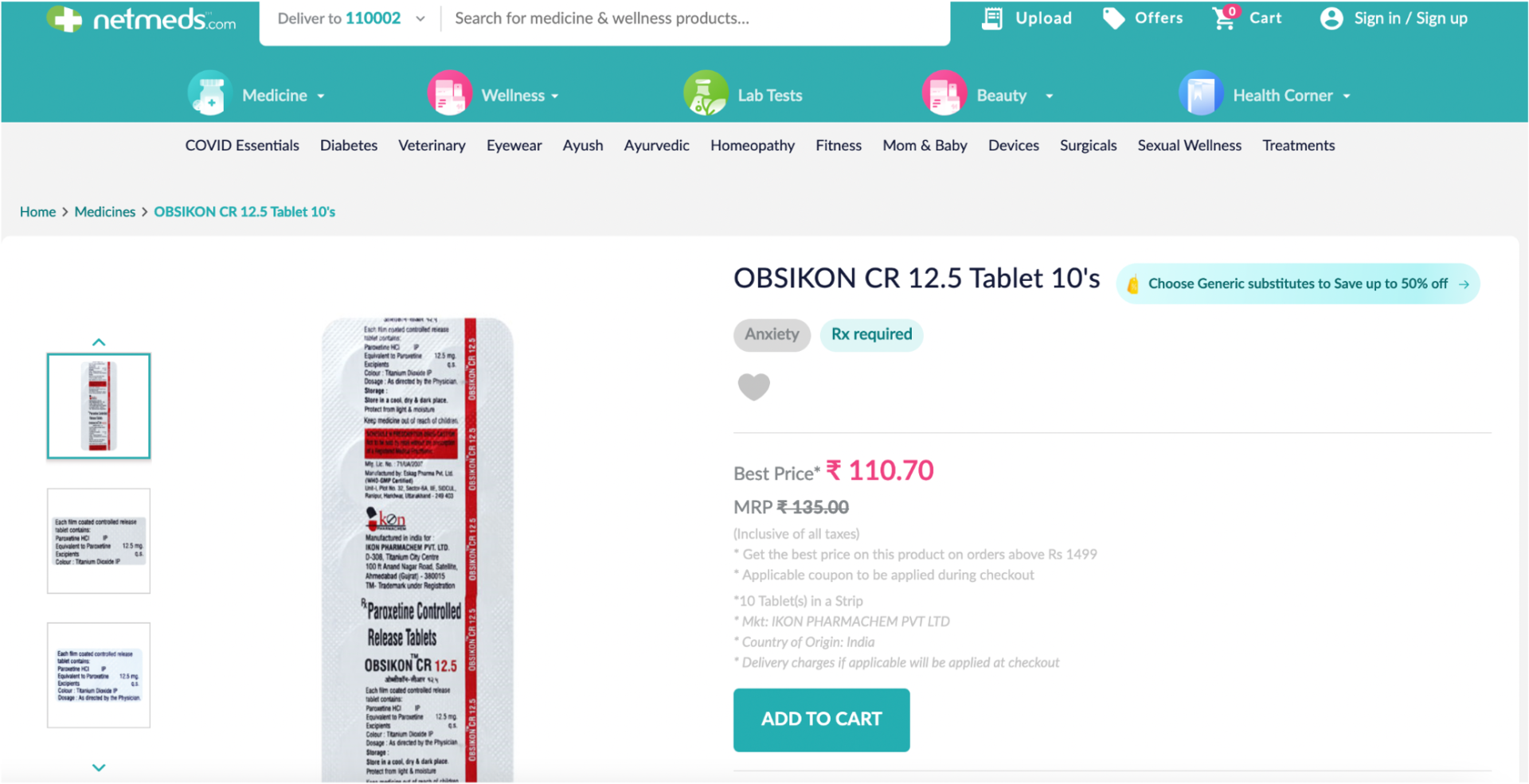Click the Medicine bottle icon
Screen dimensions: 1529x784
[210, 94]
